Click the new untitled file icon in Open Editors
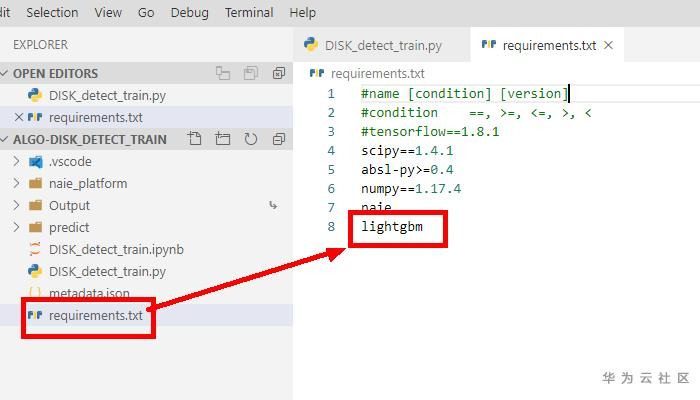Image resolution: width=700 pixels, height=400 pixels. 223,73
